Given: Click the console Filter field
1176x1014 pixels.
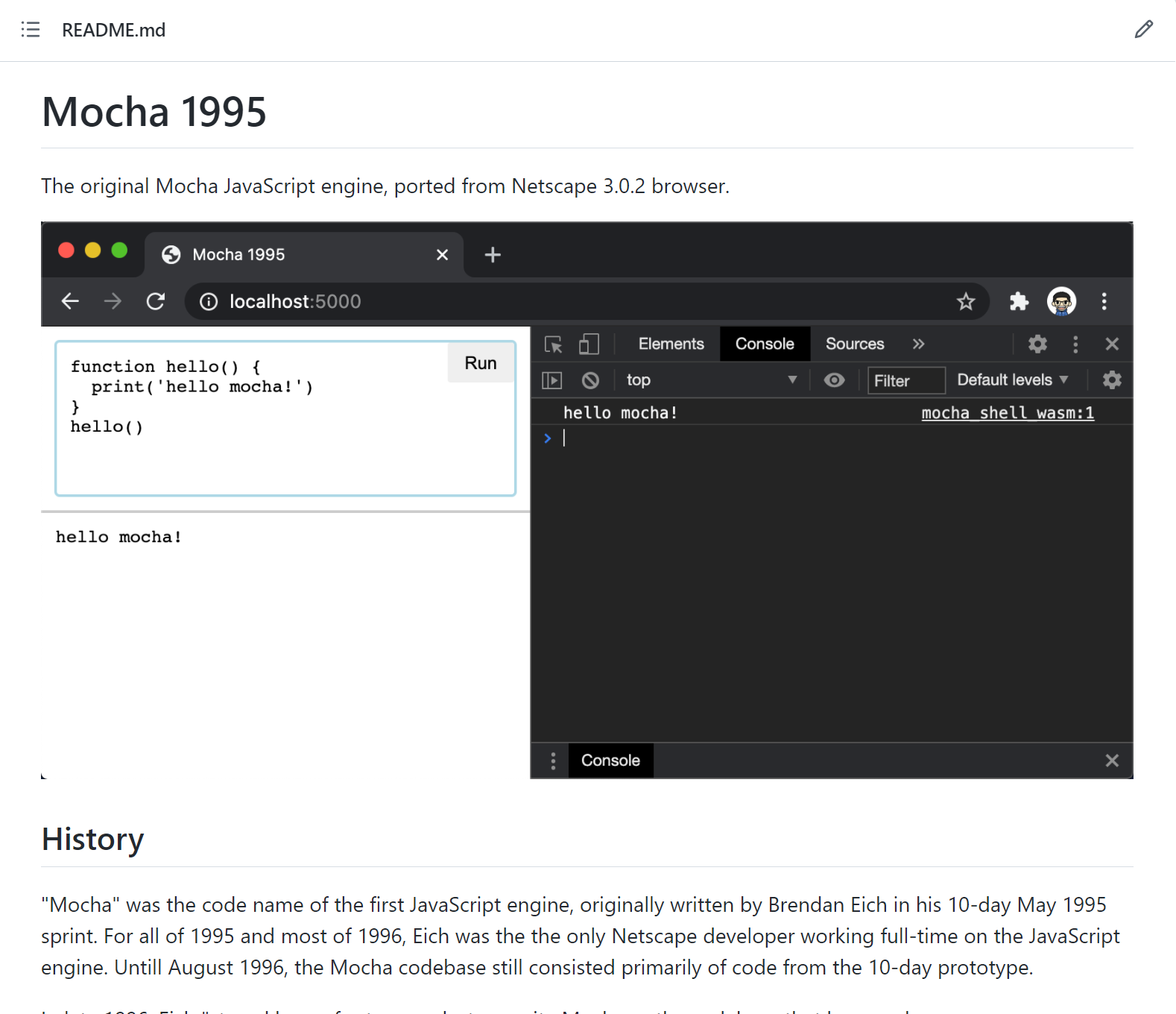Looking at the screenshot, I should point(906,380).
